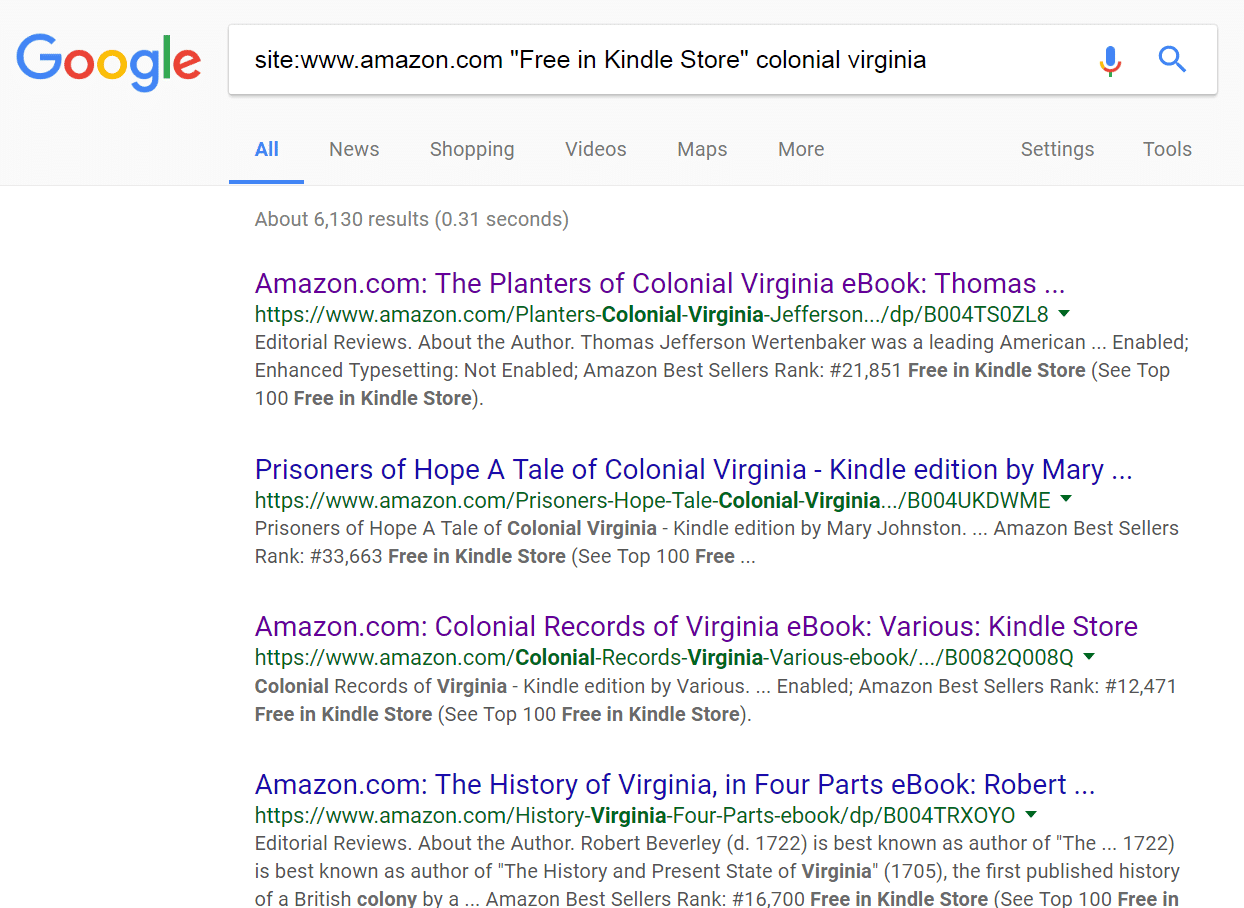Open the Maps tab

click(702, 149)
